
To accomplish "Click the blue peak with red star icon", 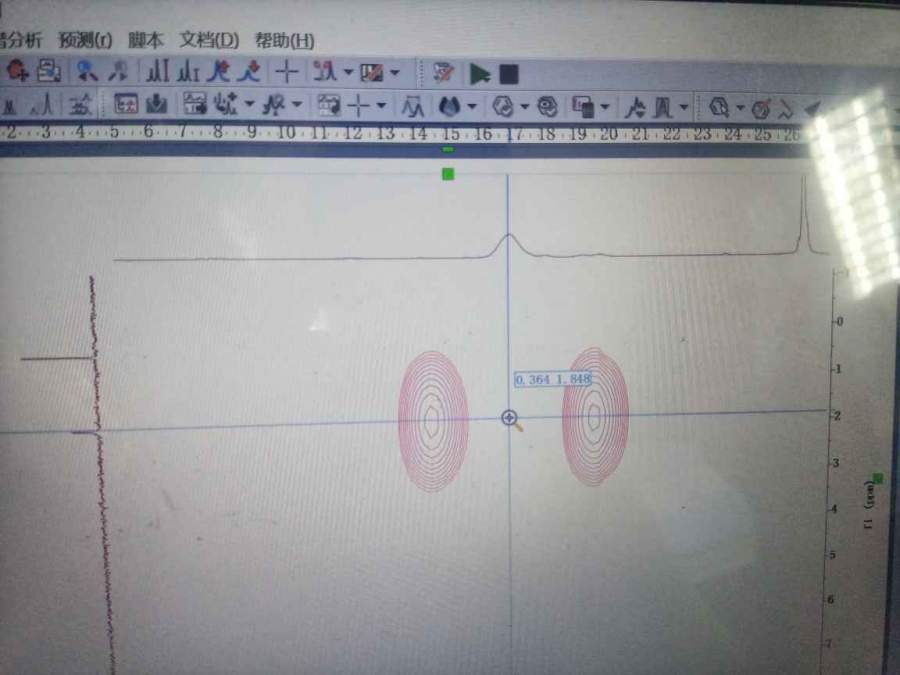I will (x=218, y=71).
